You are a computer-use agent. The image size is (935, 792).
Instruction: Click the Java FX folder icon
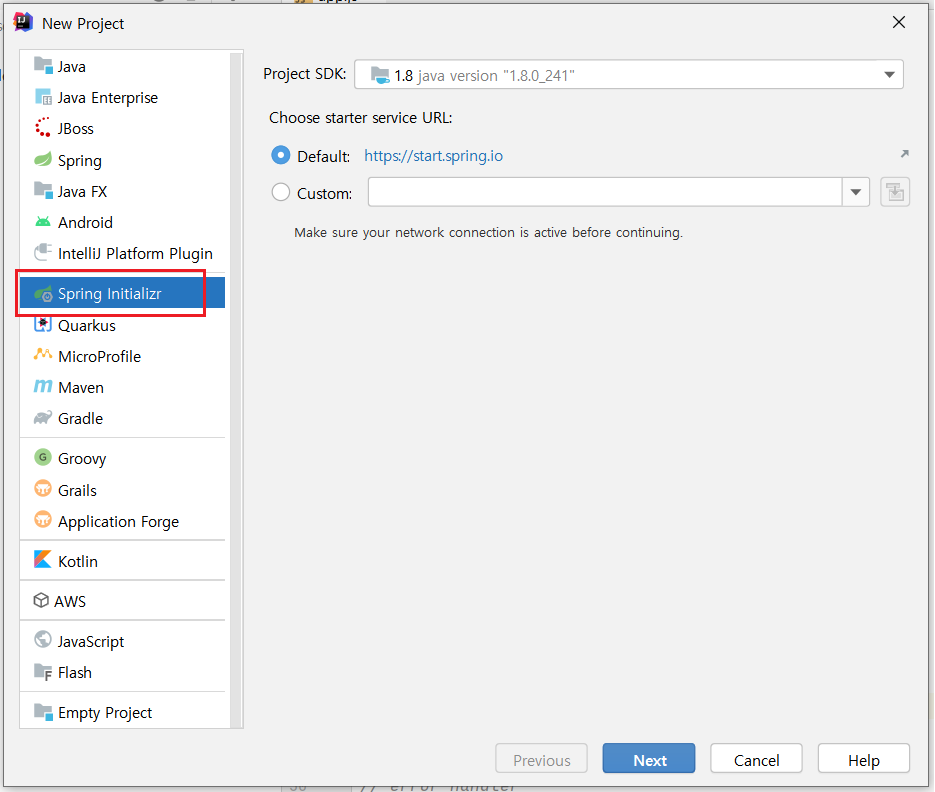point(43,191)
